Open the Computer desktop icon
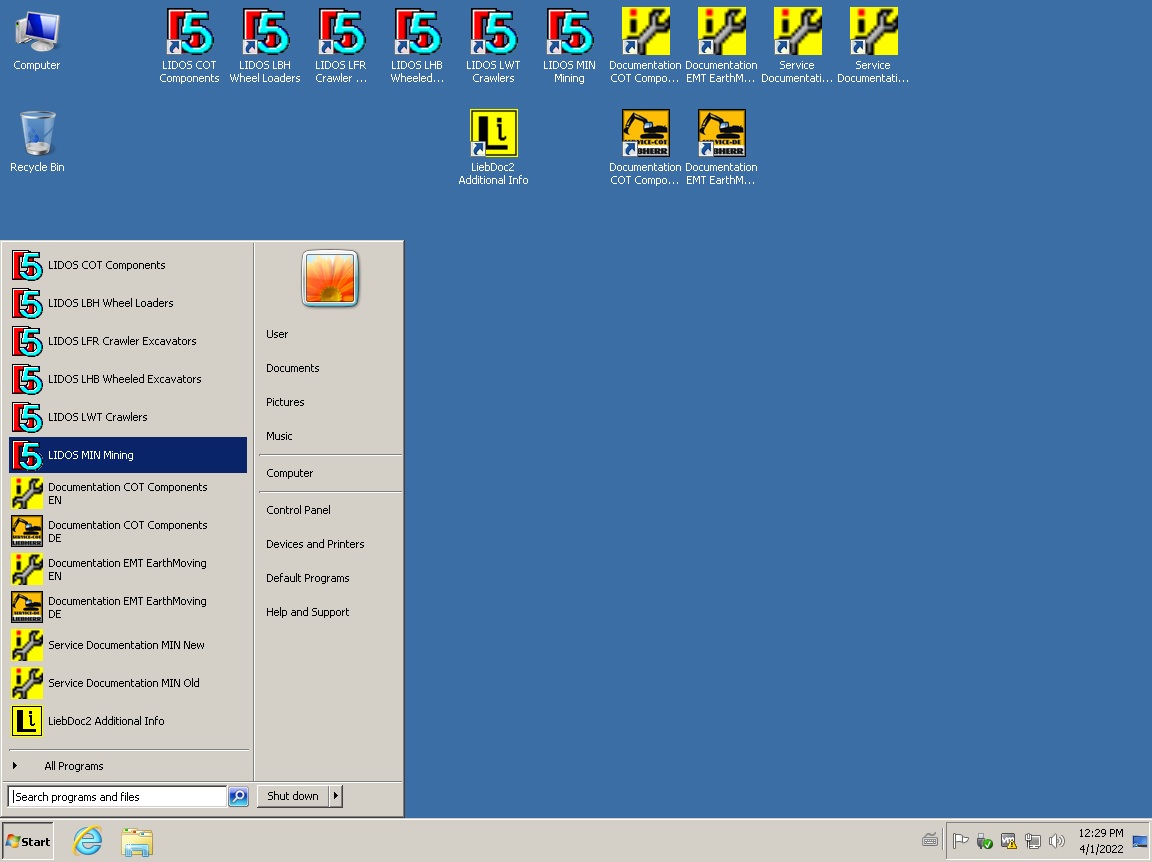 pos(37,41)
